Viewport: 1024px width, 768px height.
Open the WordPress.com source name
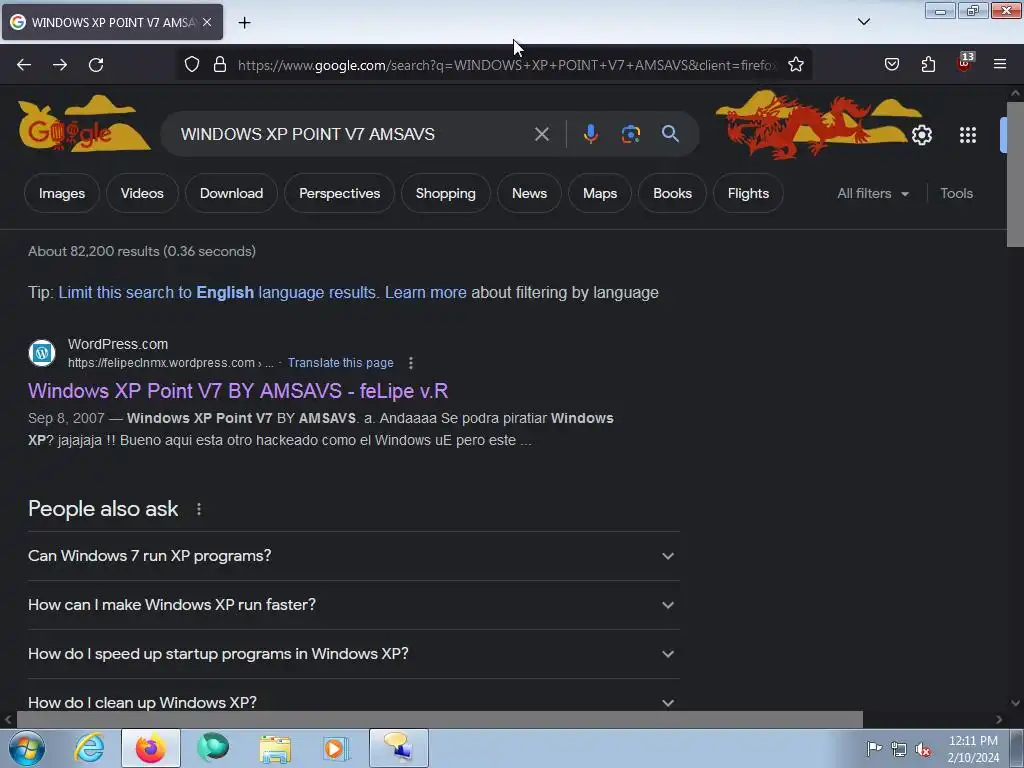pos(118,344)
